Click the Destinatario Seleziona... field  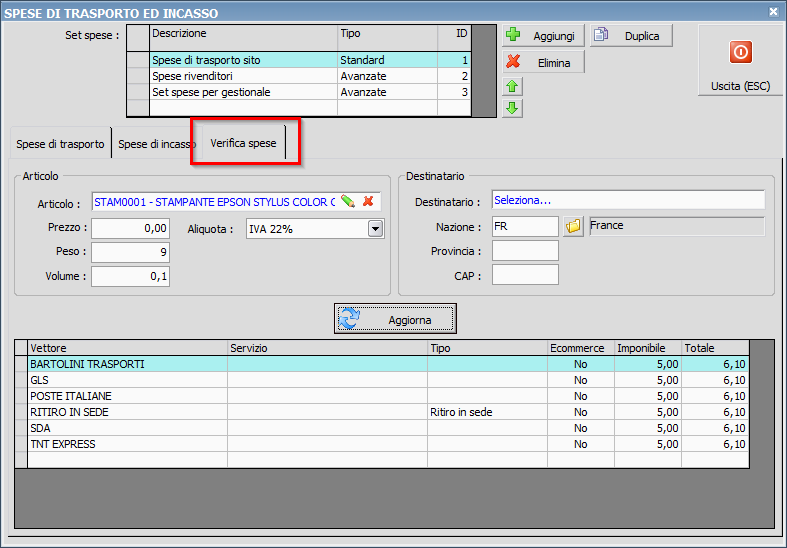628,200
